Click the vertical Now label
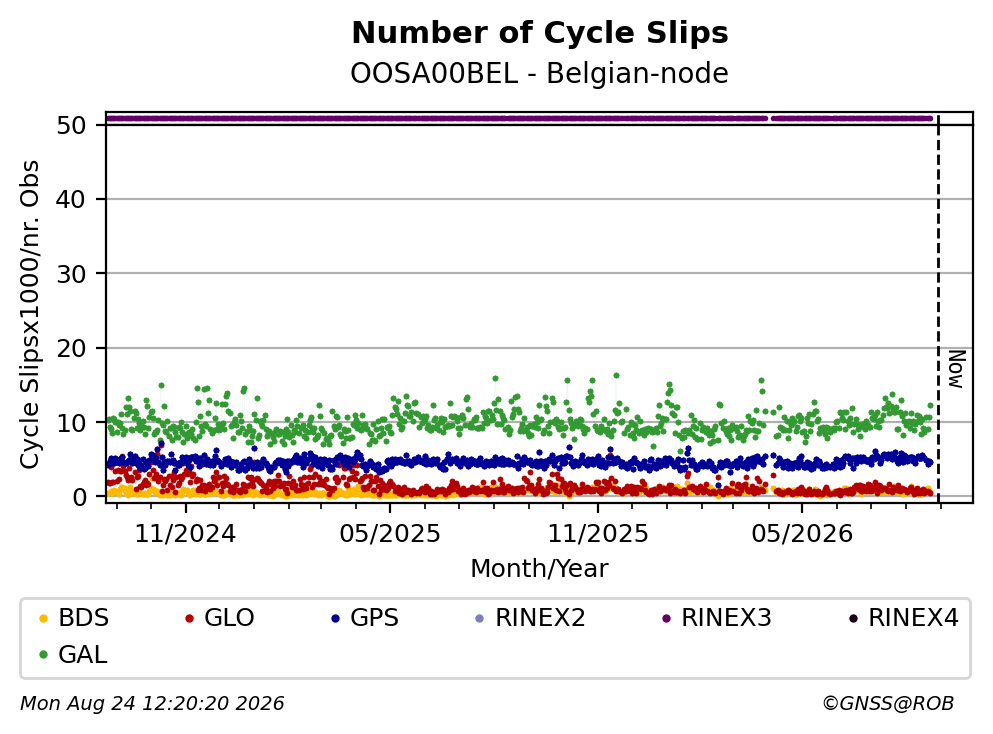This screenshot has width=993, height=734. click(x=956, y=369)
